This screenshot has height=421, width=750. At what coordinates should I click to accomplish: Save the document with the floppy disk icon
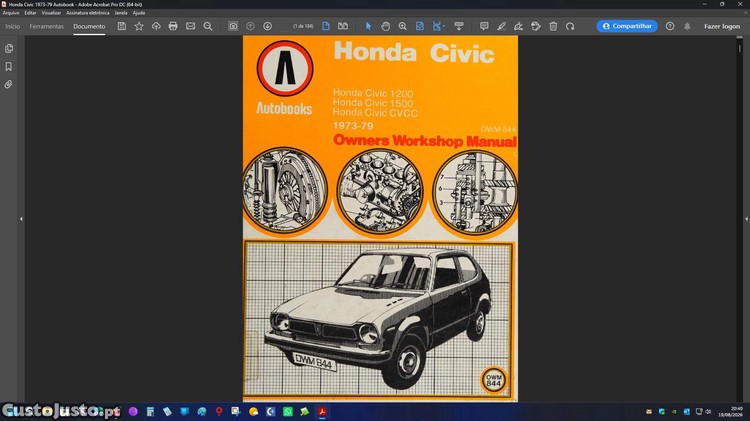pos(121,26)
